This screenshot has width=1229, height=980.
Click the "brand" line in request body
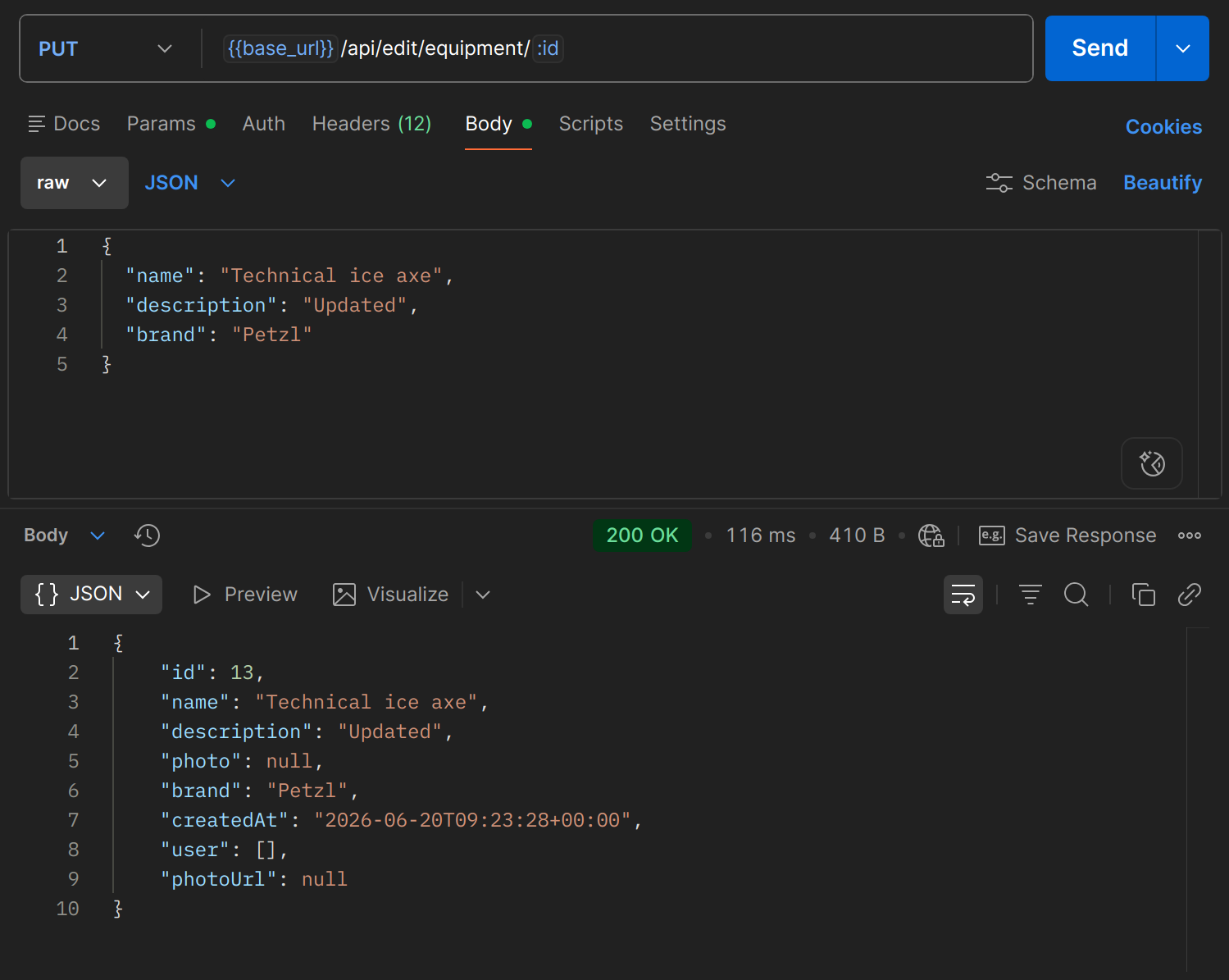tap(219, 335)
